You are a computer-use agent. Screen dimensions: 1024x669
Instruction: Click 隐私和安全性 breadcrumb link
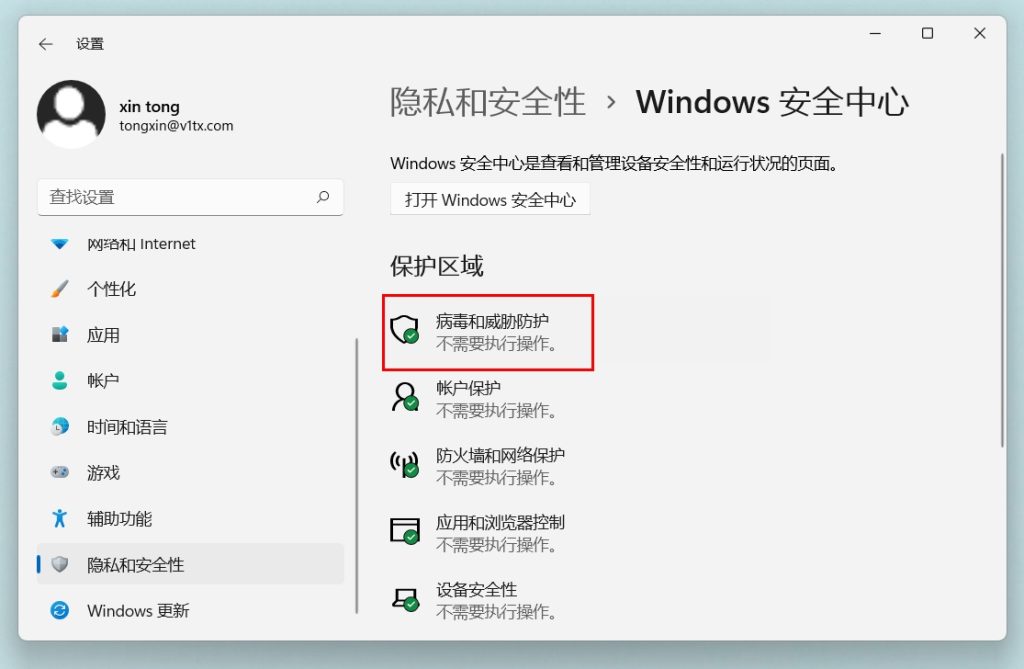point(488,103)
